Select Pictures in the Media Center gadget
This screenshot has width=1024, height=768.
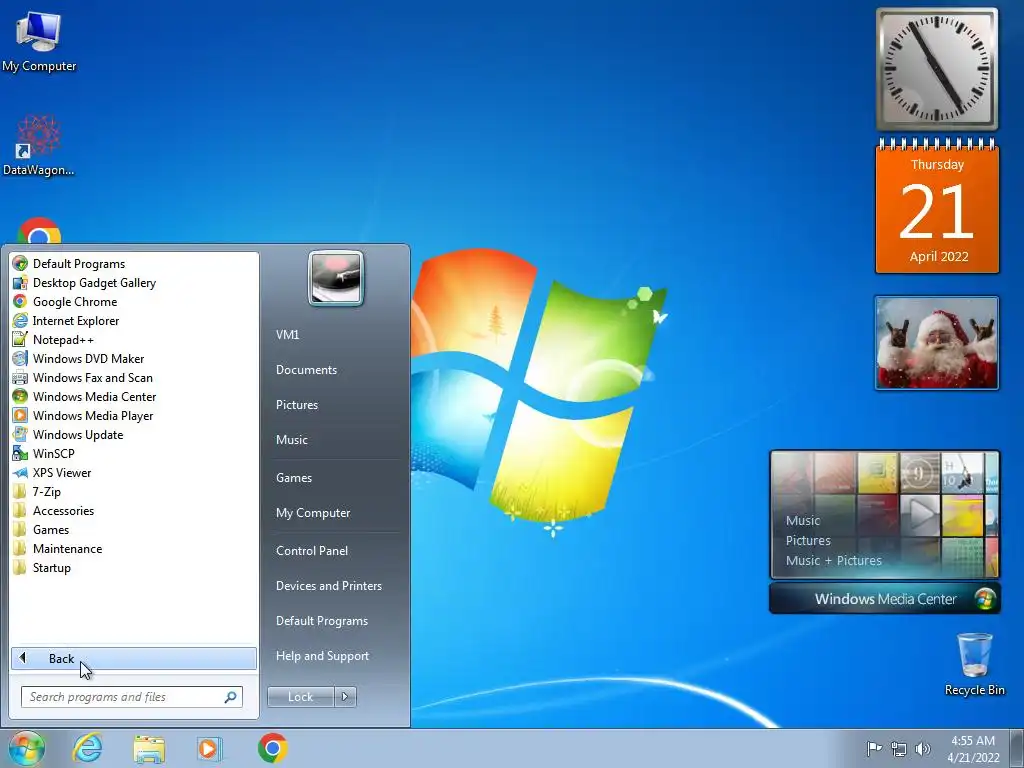click(x=808, y=541)
